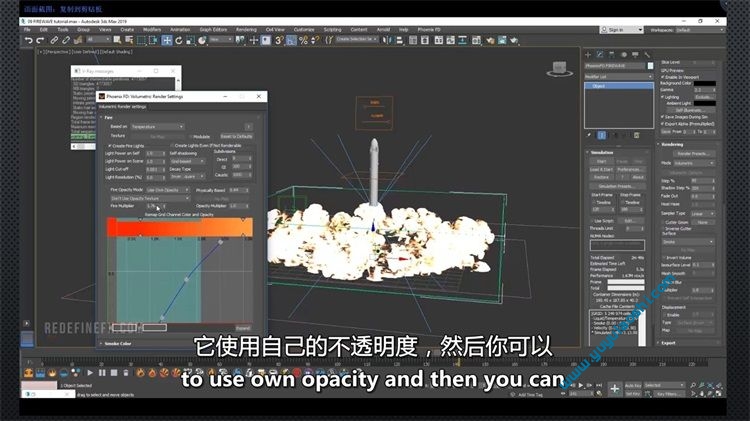Screen dimensions: 750x421
Task: Click the Expand button below the color ramp
Action: tap(243, 328)
